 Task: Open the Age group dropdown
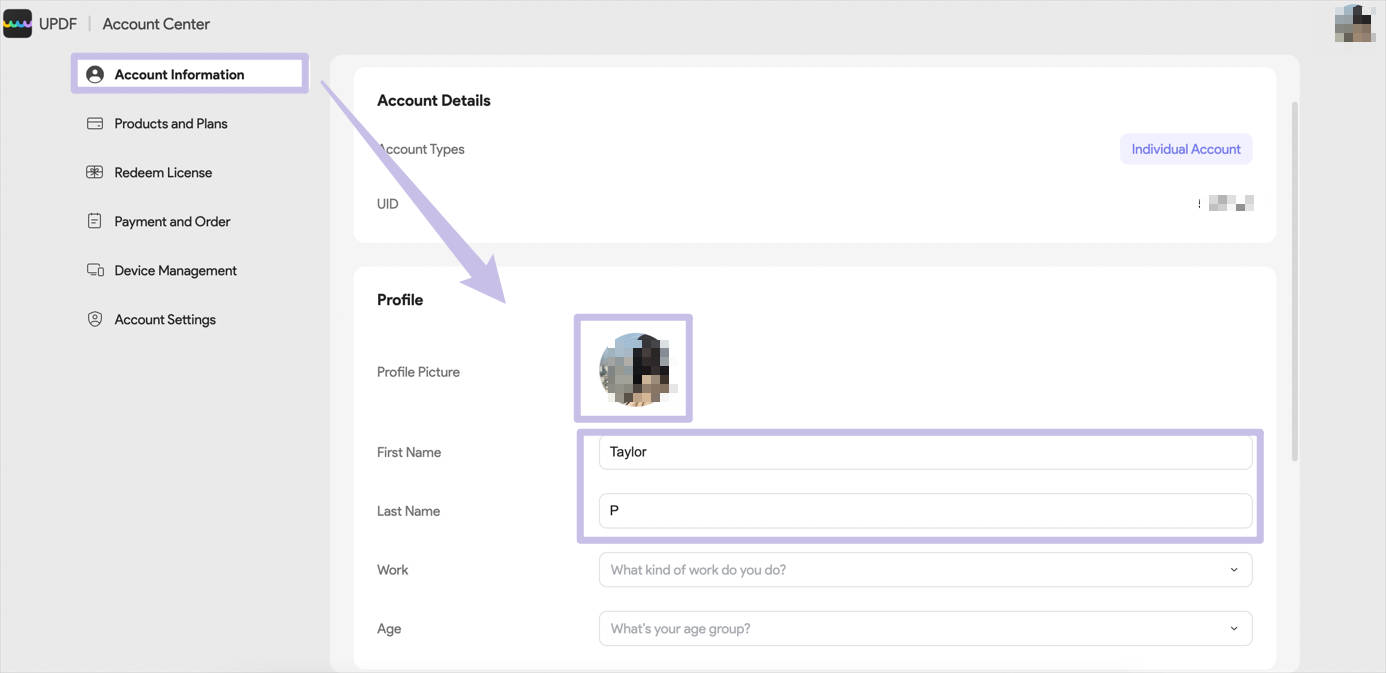[925, 629]
